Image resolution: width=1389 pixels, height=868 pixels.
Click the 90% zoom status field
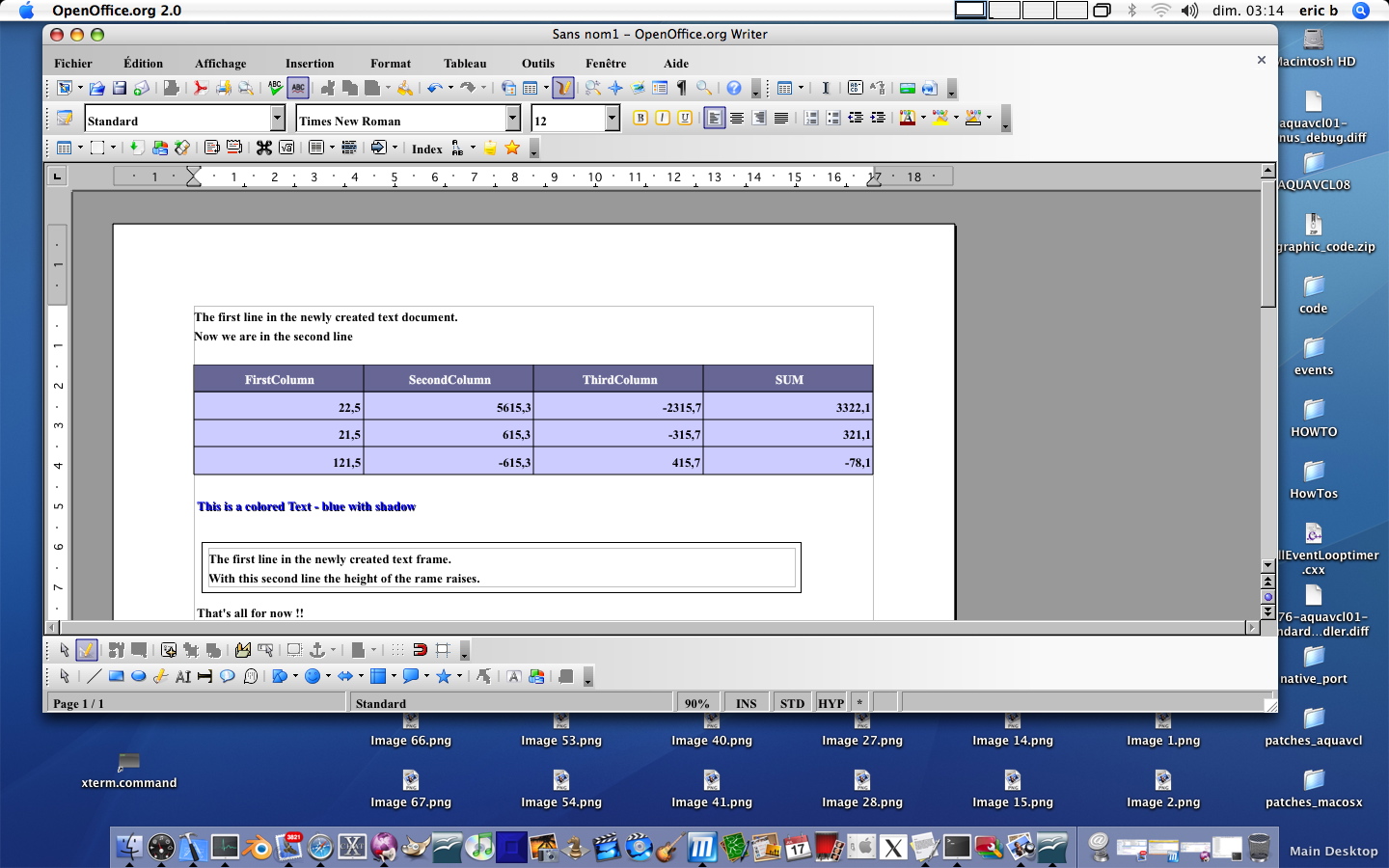pos(696,703)
